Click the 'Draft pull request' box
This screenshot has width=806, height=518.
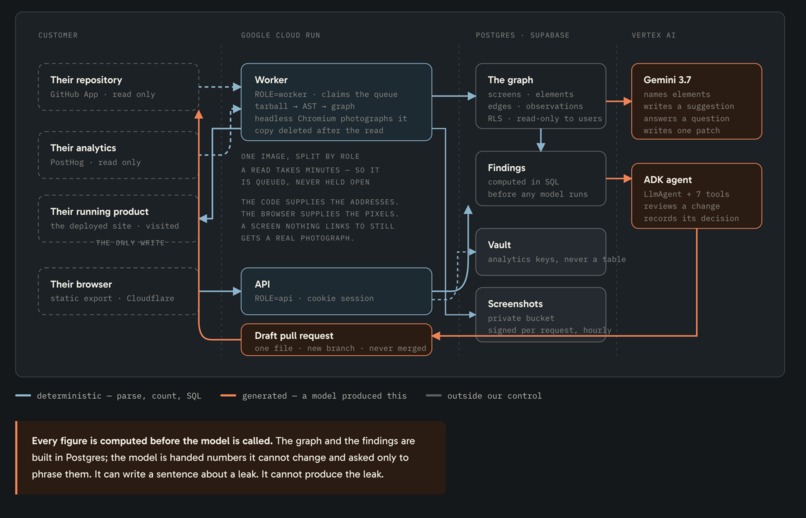tap(336, 340)
